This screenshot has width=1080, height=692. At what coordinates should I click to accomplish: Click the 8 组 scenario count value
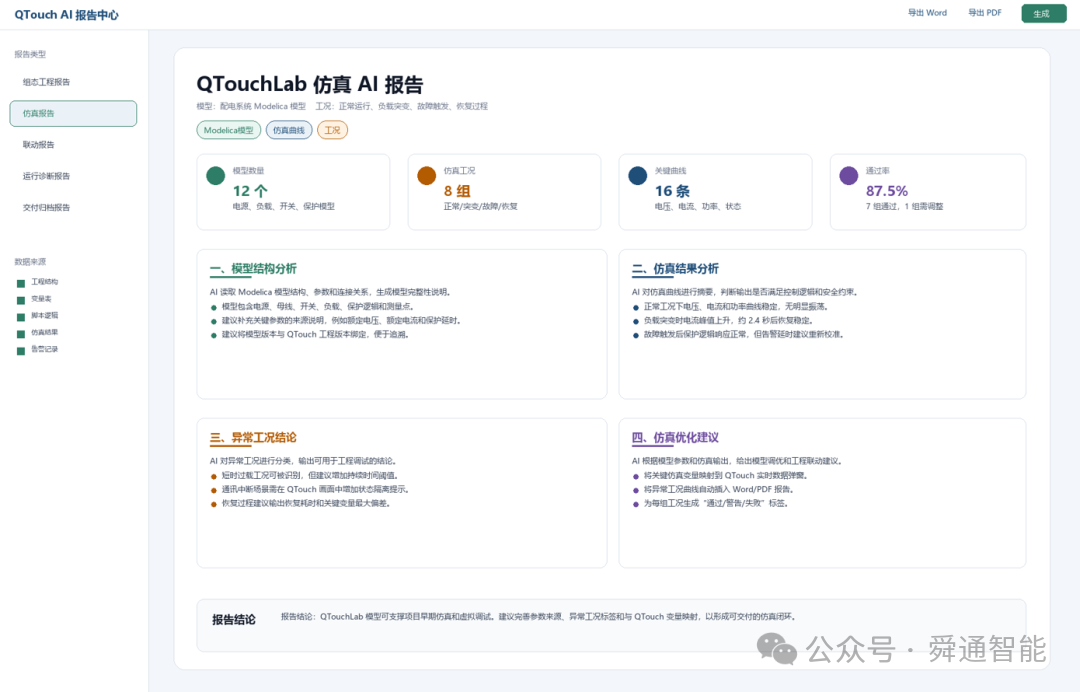(x=457, y=191)
